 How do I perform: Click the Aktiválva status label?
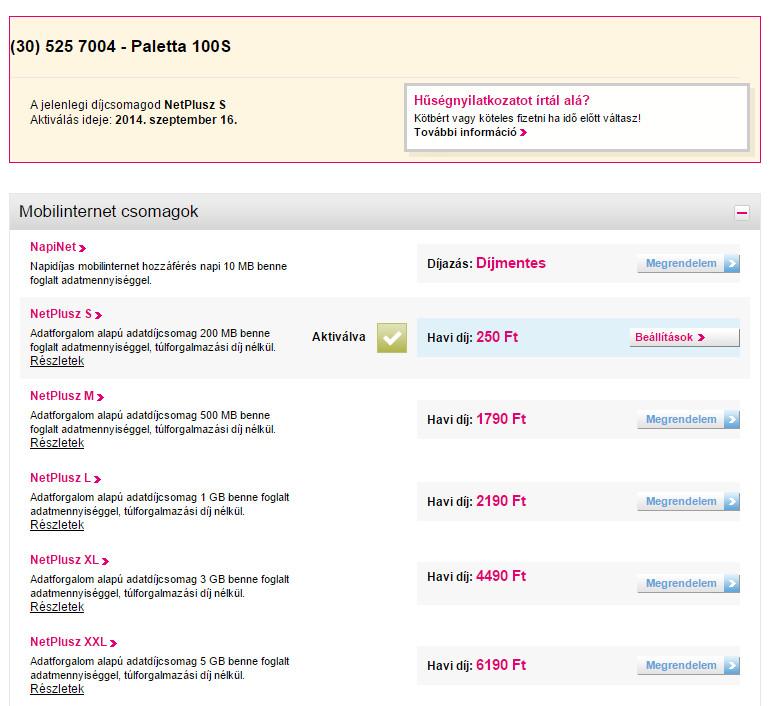[339, 337]
